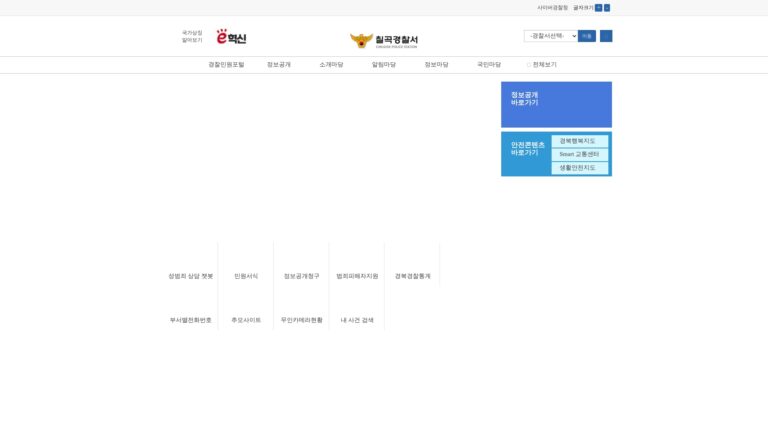Decrease font size with the minus button
Image resolution: width=768 pixels, height=432 pixels.
(607, 8)
